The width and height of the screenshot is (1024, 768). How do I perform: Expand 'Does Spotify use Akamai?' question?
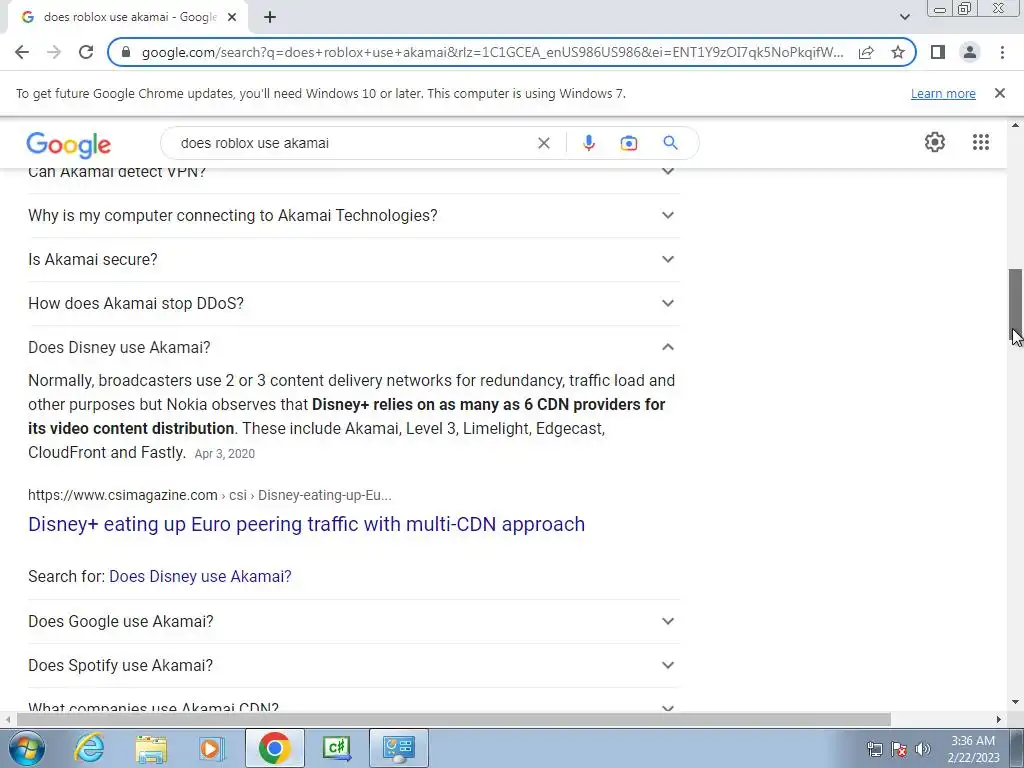click(353, 665)
